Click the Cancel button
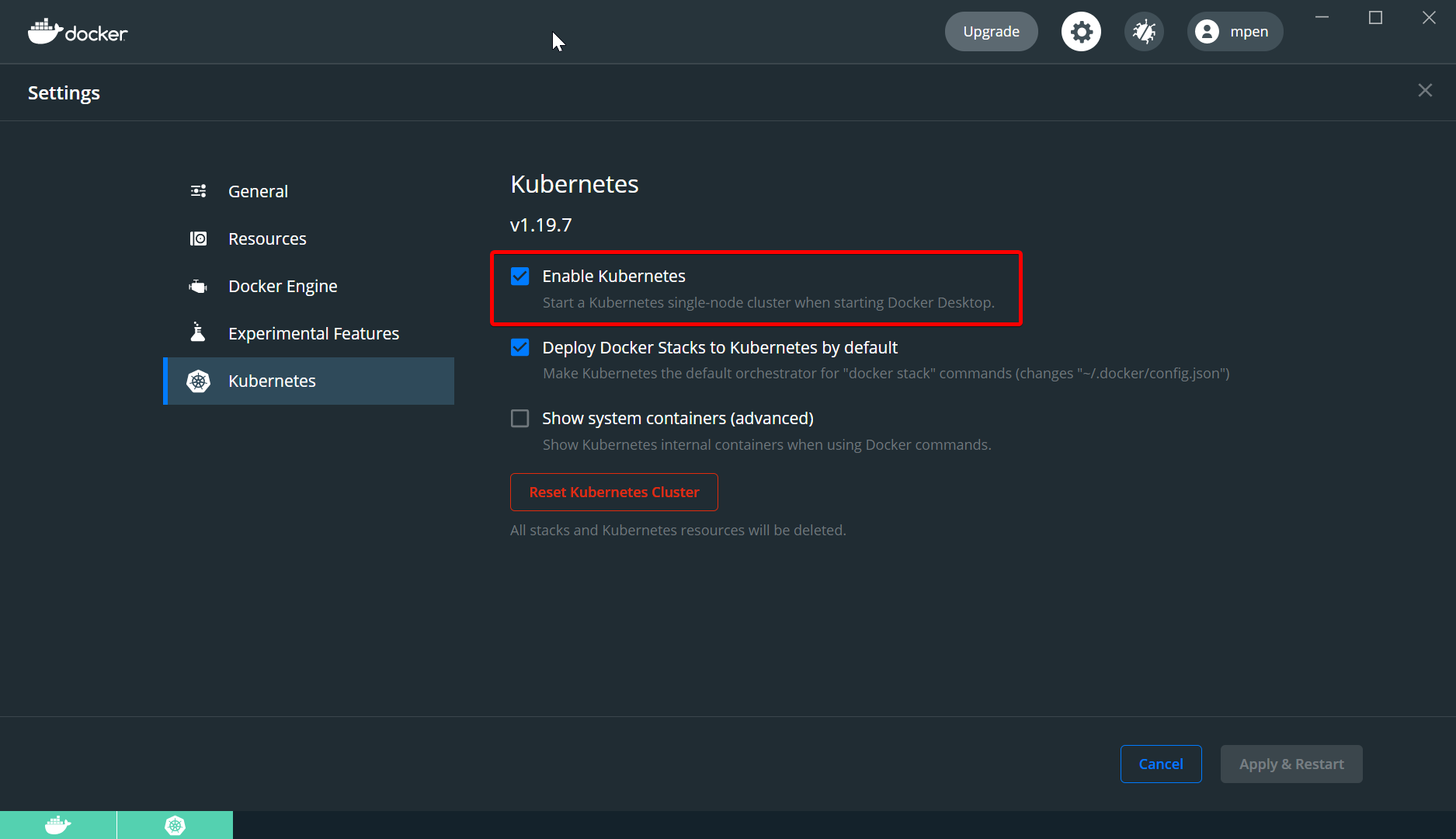The height and width of the screenshot is (839, 1456). (1161, 764)
